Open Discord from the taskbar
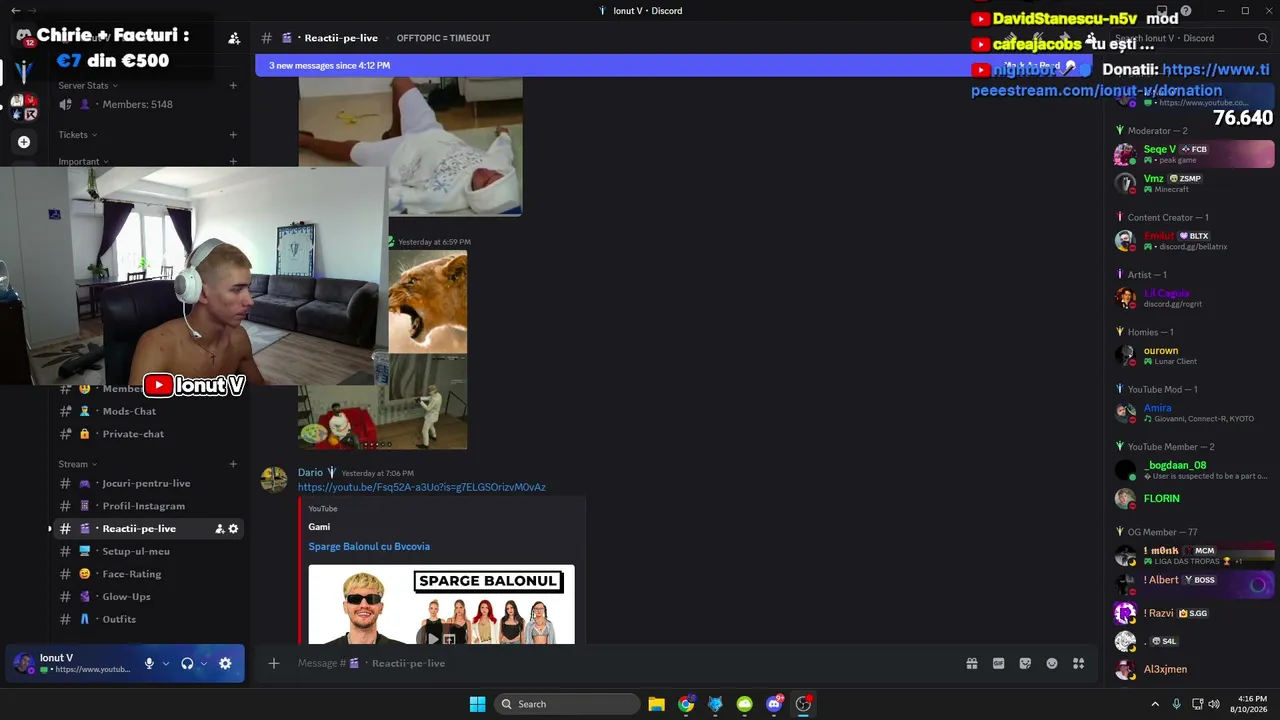Viewport: 1280px width, 720px height. 774,704
